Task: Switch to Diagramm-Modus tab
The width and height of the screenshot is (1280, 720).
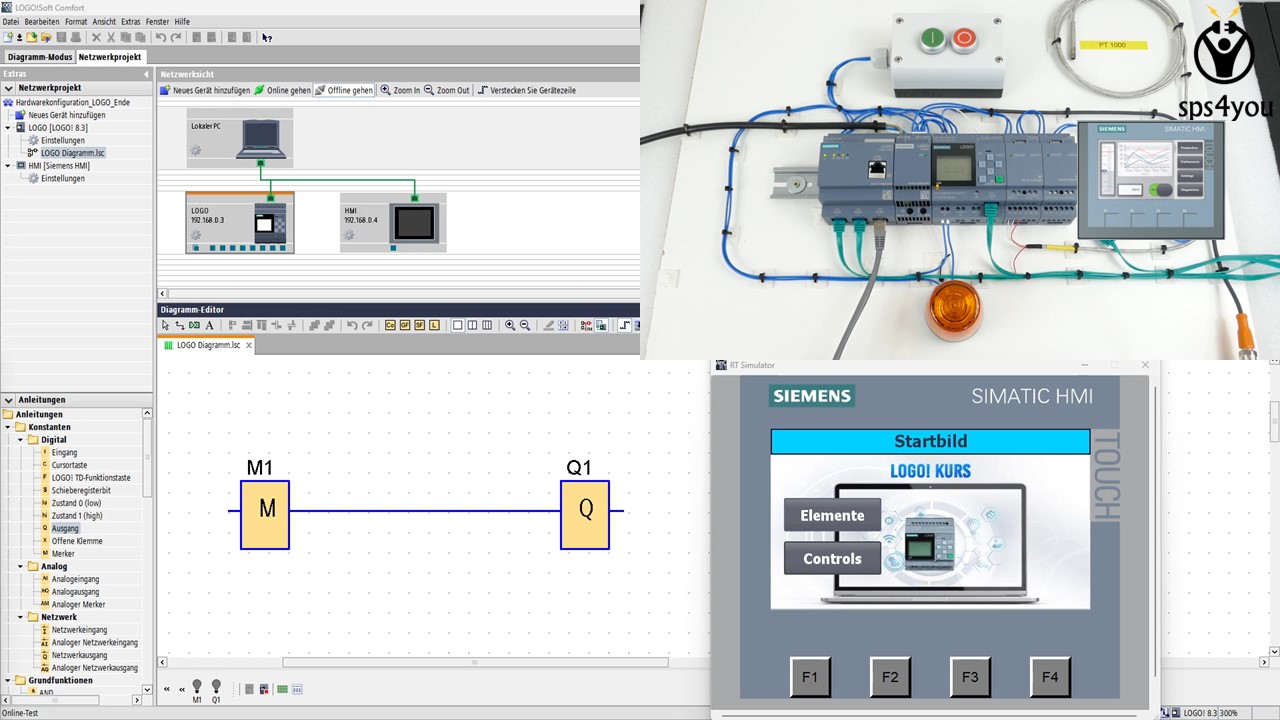Action: (x=39, y=57)
